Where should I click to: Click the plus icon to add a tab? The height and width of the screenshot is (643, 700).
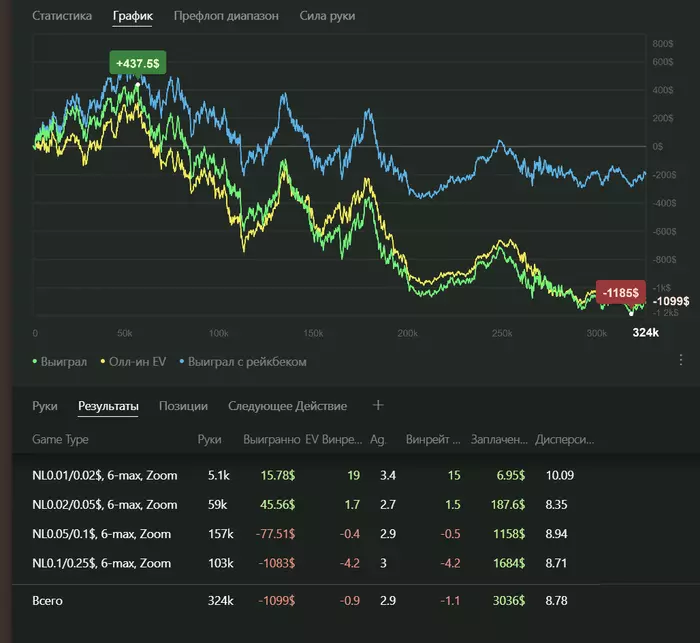378,405
